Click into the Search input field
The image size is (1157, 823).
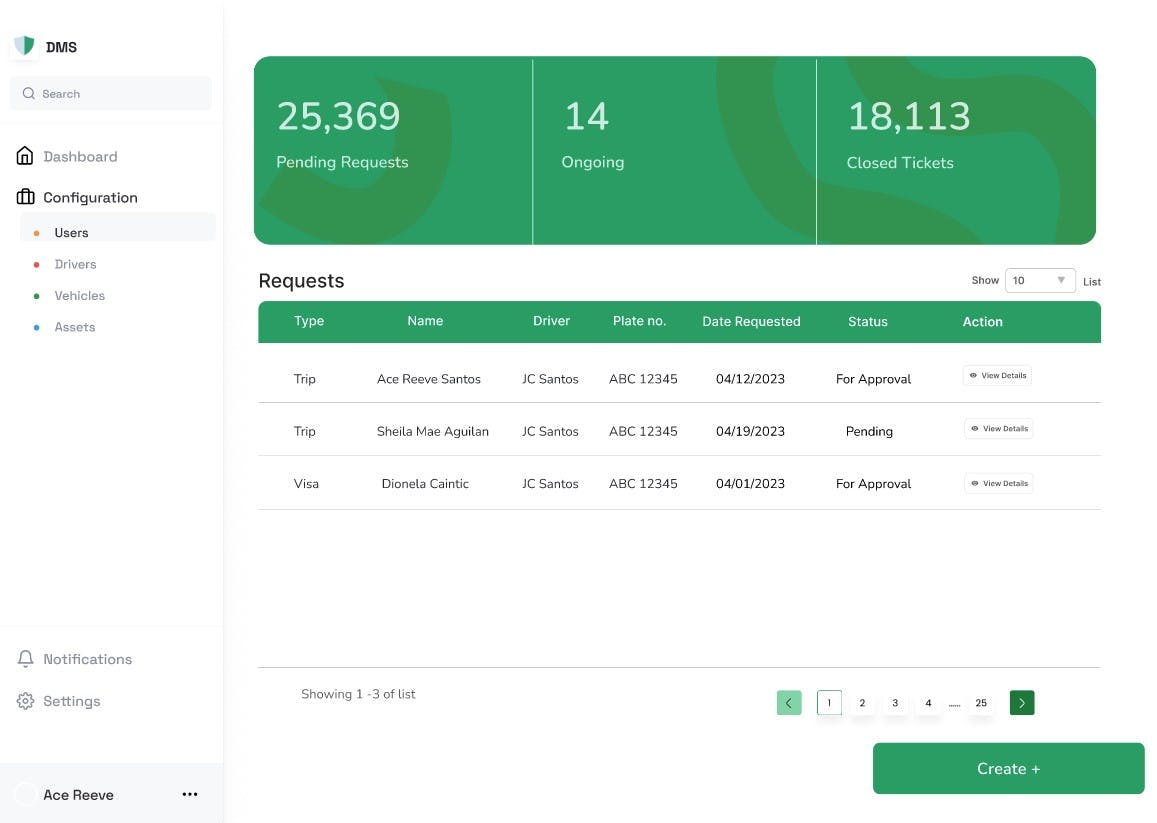(120, 94)
